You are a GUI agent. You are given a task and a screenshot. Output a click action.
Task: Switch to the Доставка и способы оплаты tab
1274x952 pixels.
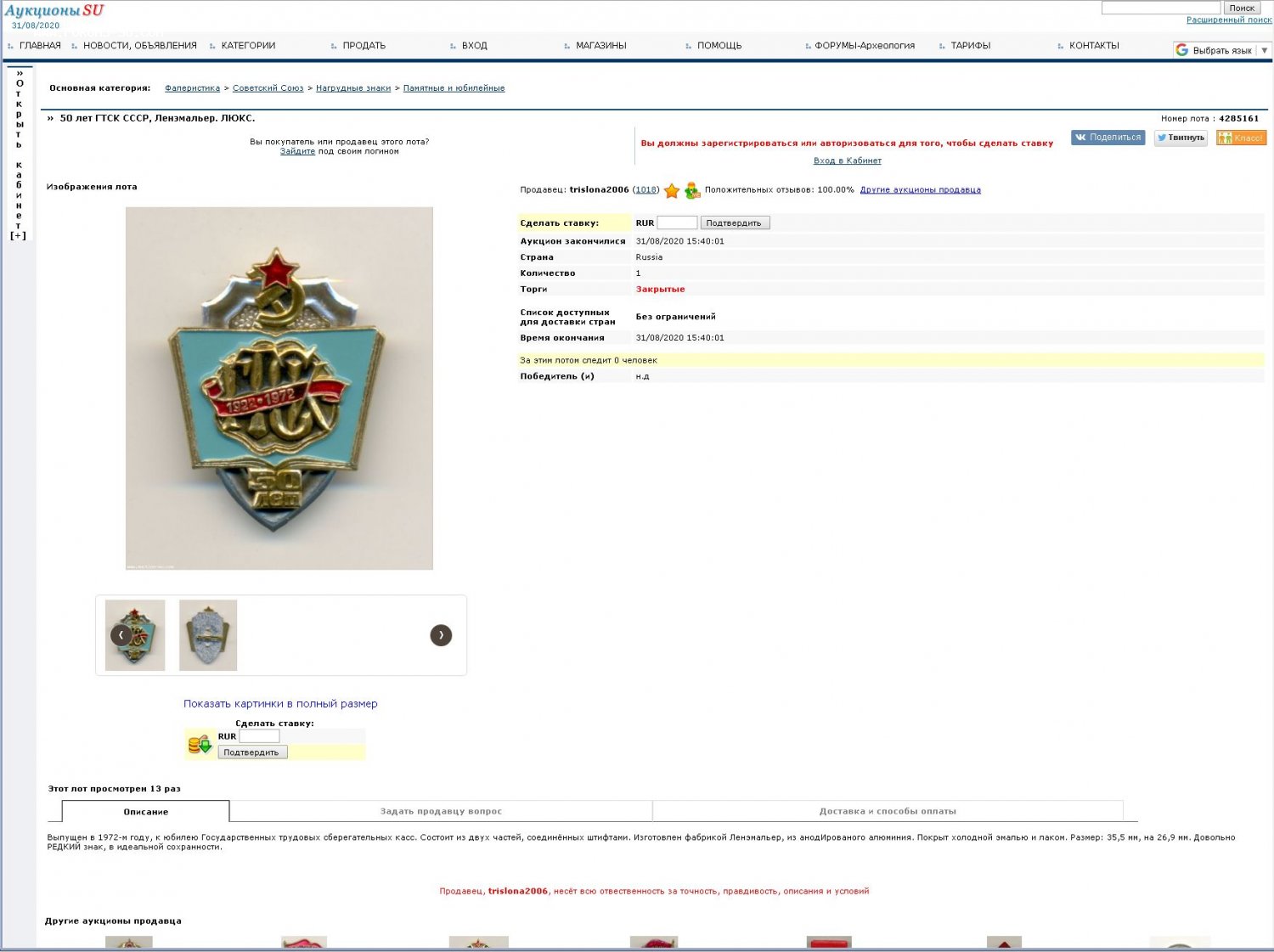pyautogui.click(x=888, y=811)
